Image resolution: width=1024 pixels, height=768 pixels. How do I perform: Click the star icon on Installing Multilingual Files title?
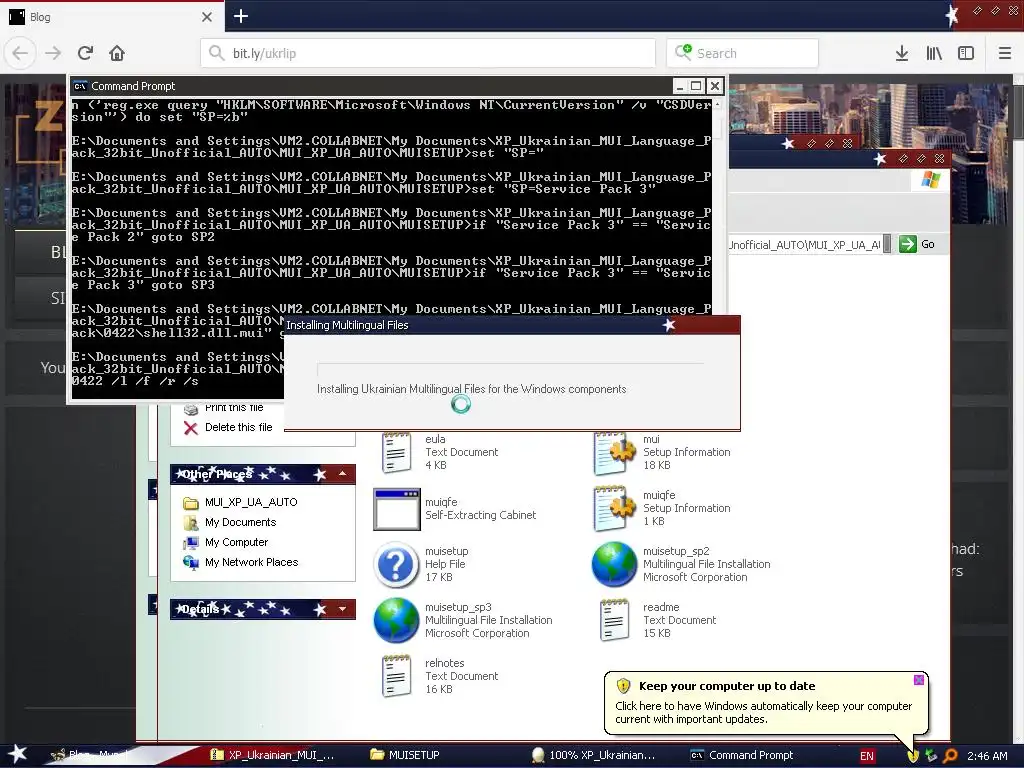(x=668, y=325)
